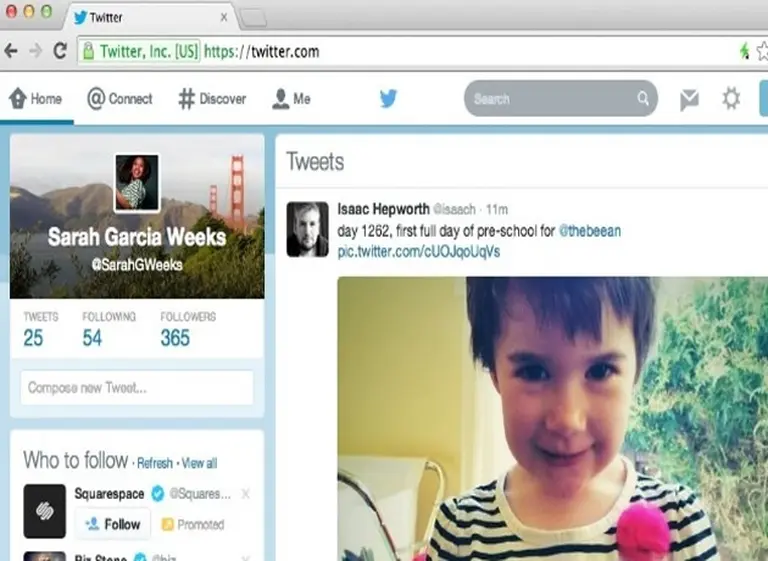The image size is (768, 561).
Task: Click the Promoted label icon
Action: click(x=168, y=524)
